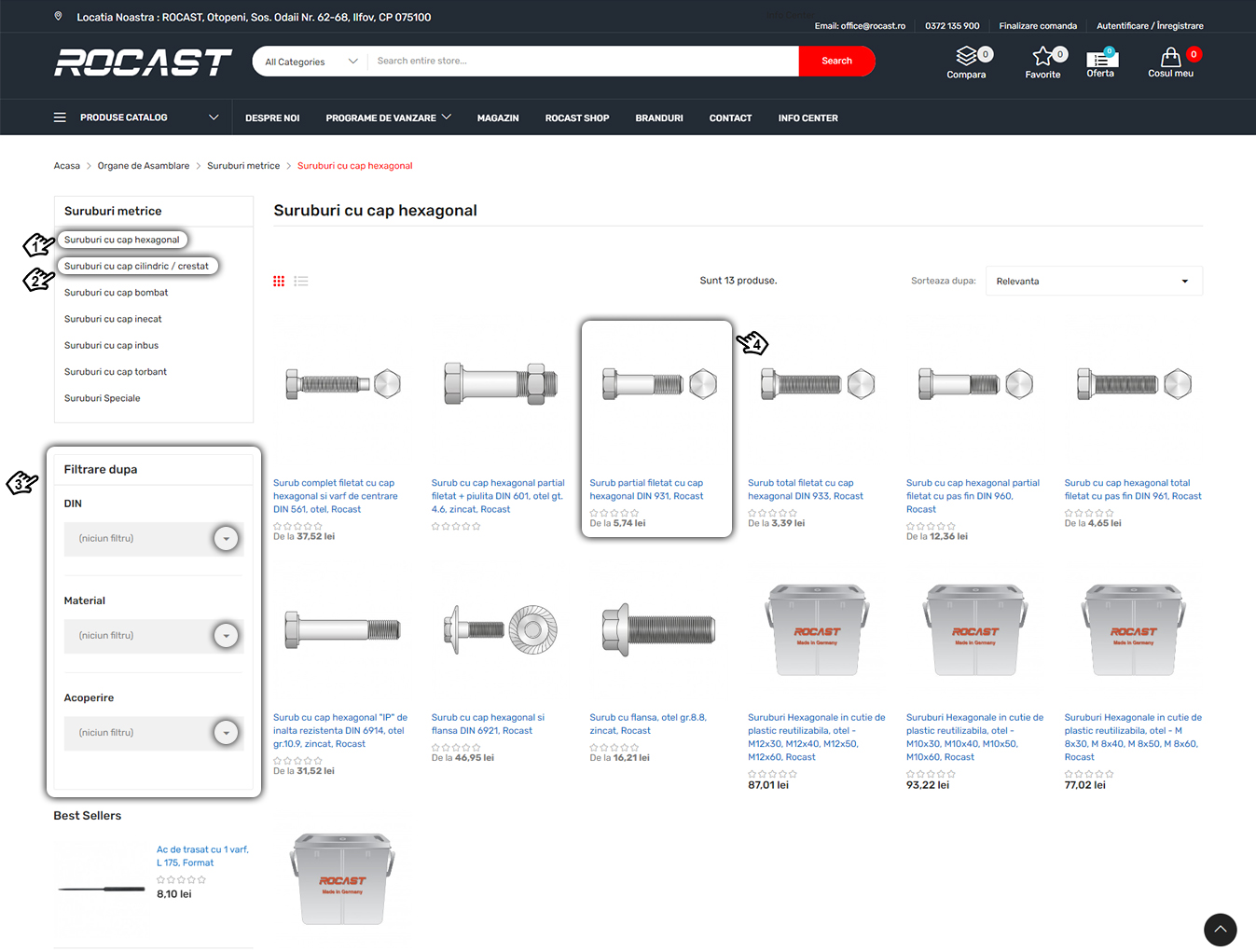Screen dimensions: 1256x952
Task: Click the Finalizare comanda link
Action: (x=1038, y=26)
